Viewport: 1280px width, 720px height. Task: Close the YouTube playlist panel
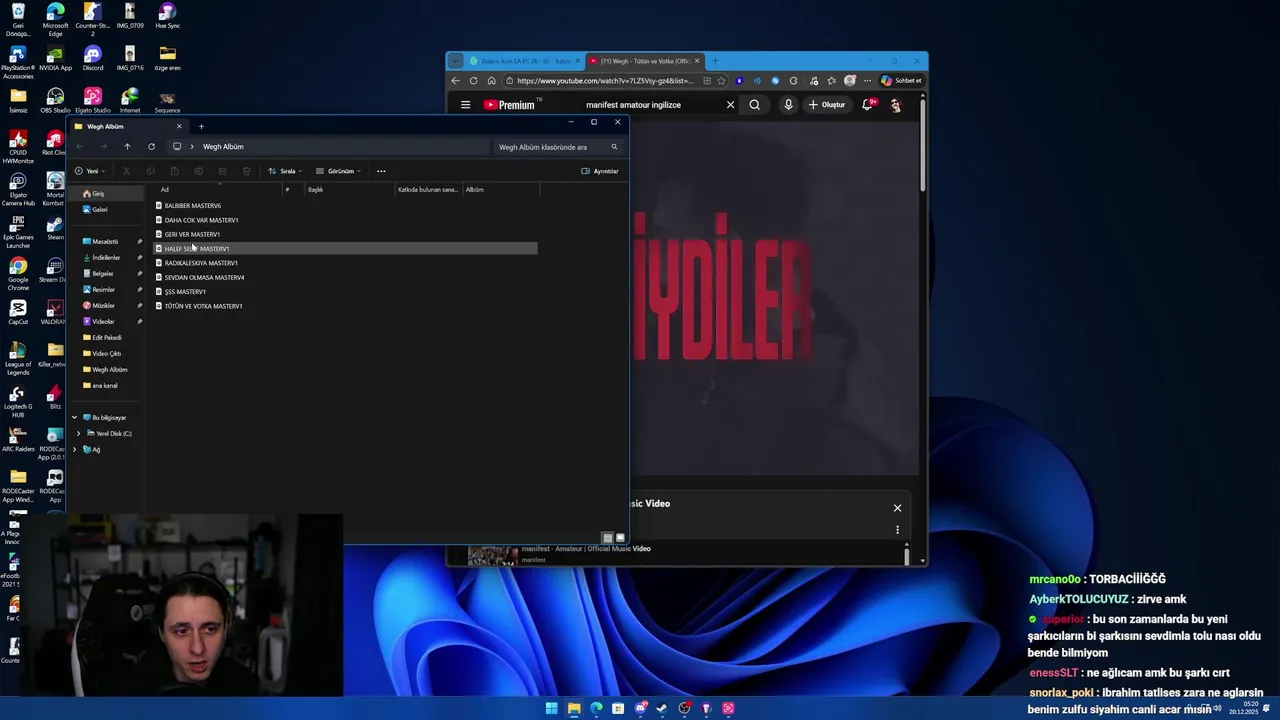897,508
